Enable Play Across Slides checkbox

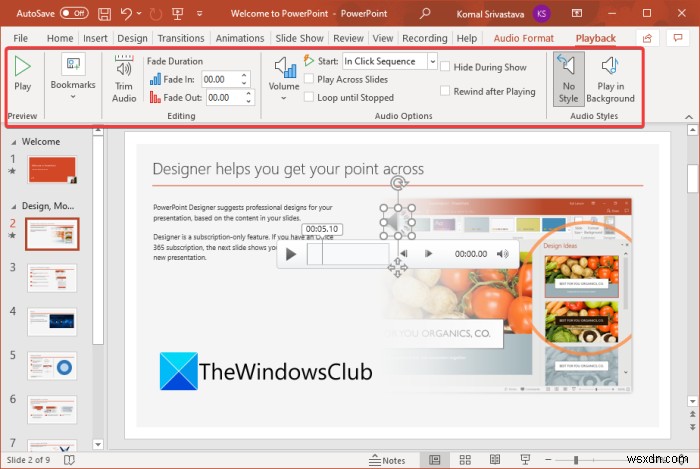[308, 79]
